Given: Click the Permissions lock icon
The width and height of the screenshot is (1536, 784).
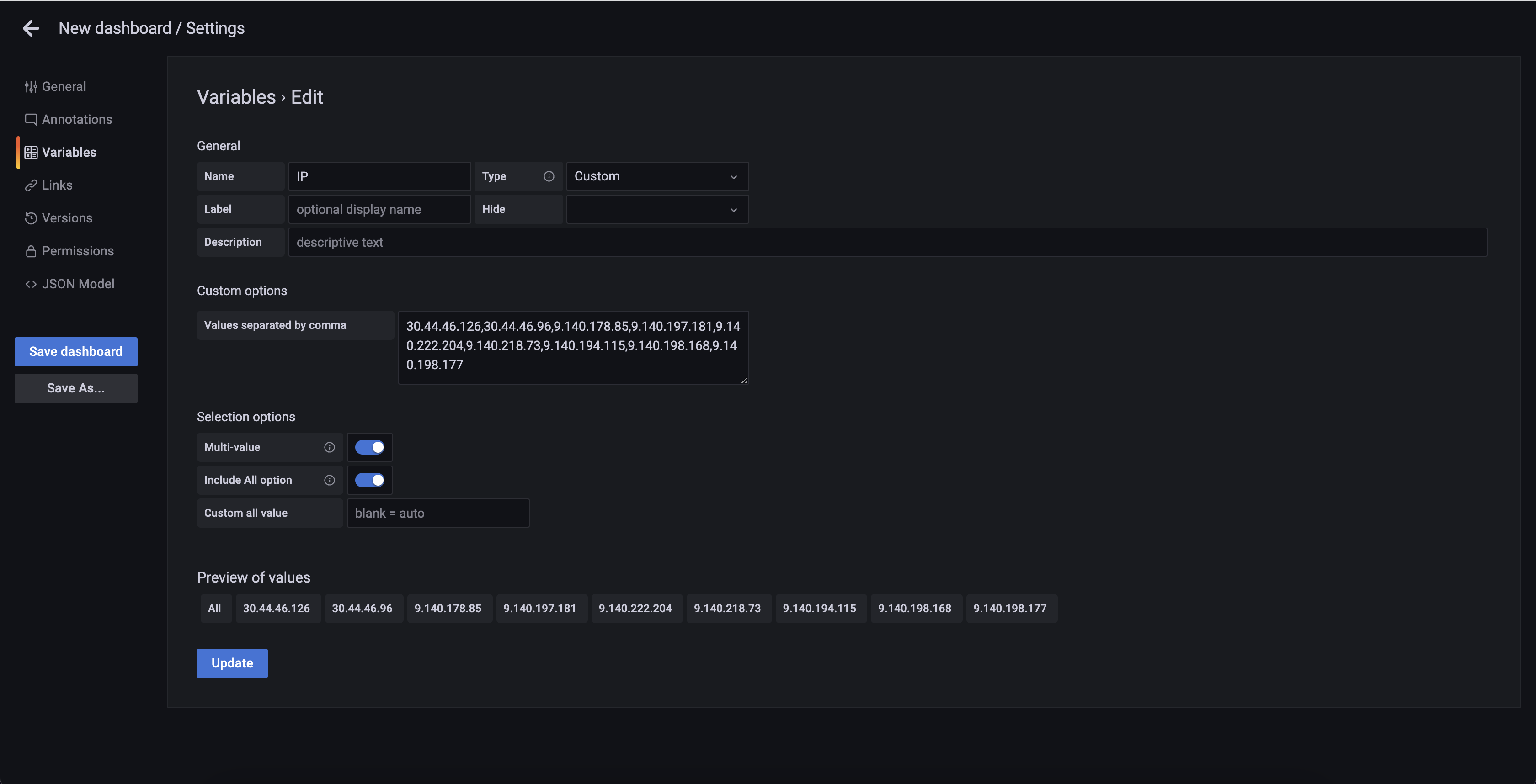Looking at the screenshot, I should 31,251.
